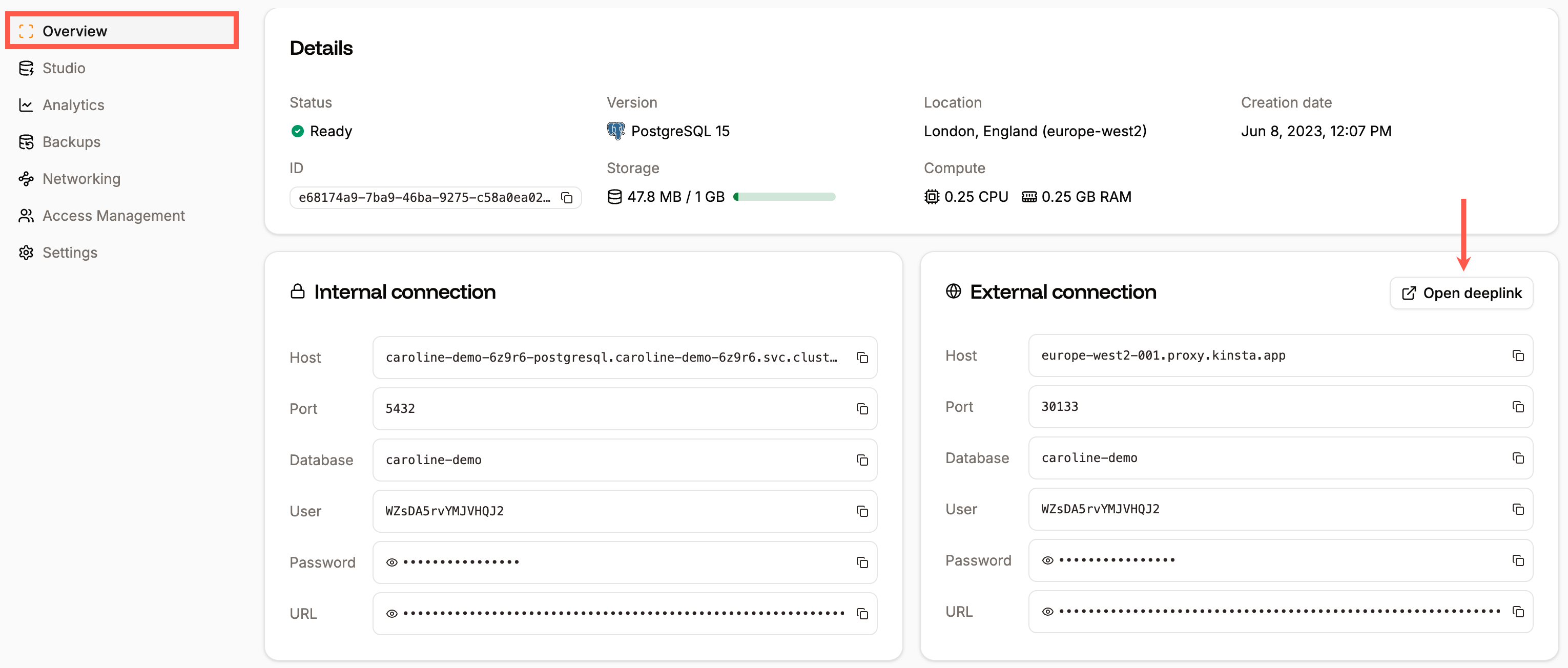1568x668 pixels.
Task: Click the Open deeplink button
Action: 1462,293
